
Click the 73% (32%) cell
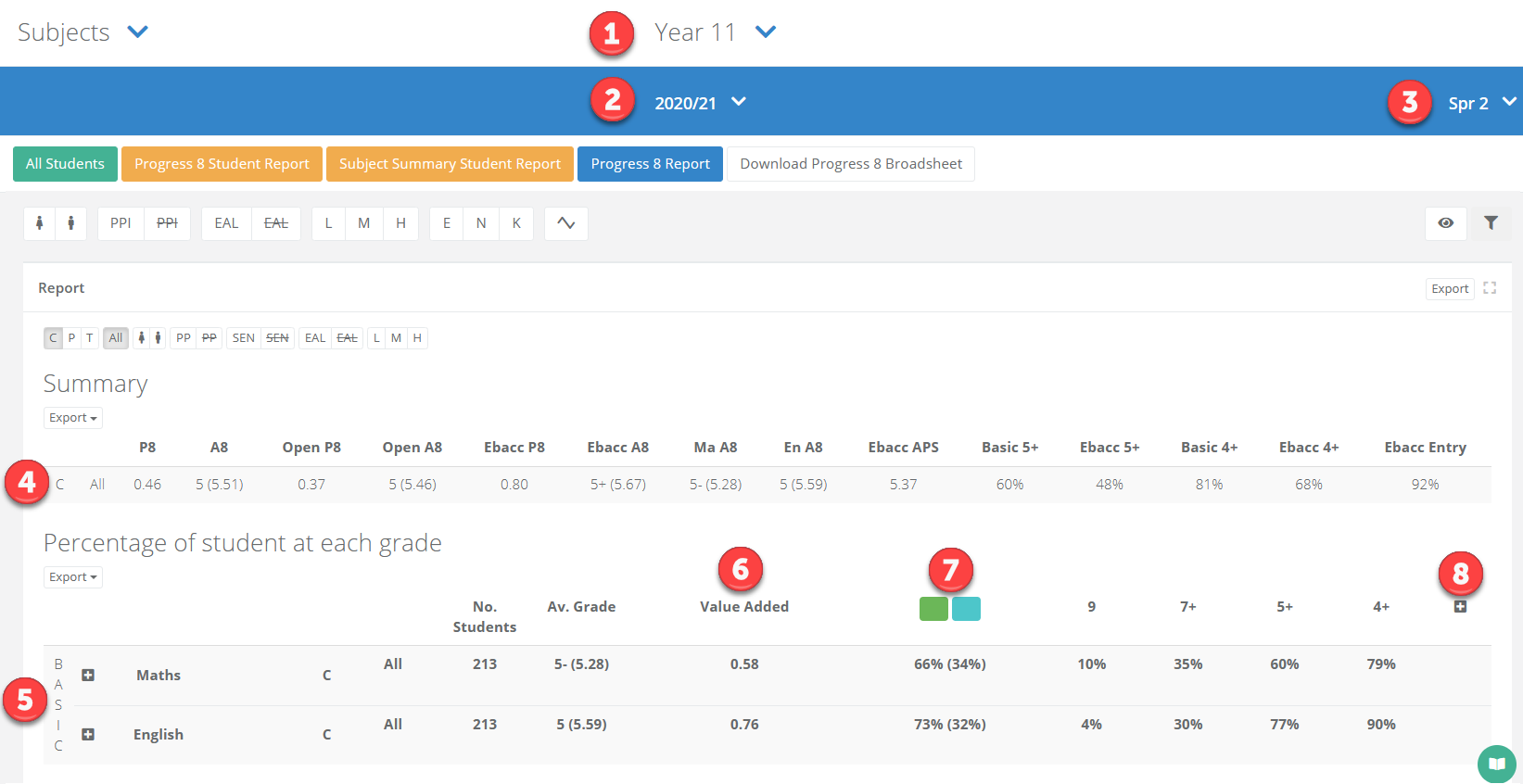tap(950, 725)
